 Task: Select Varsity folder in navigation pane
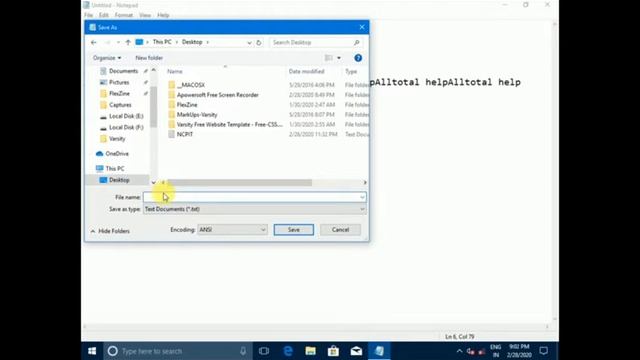tap(117, 139)
